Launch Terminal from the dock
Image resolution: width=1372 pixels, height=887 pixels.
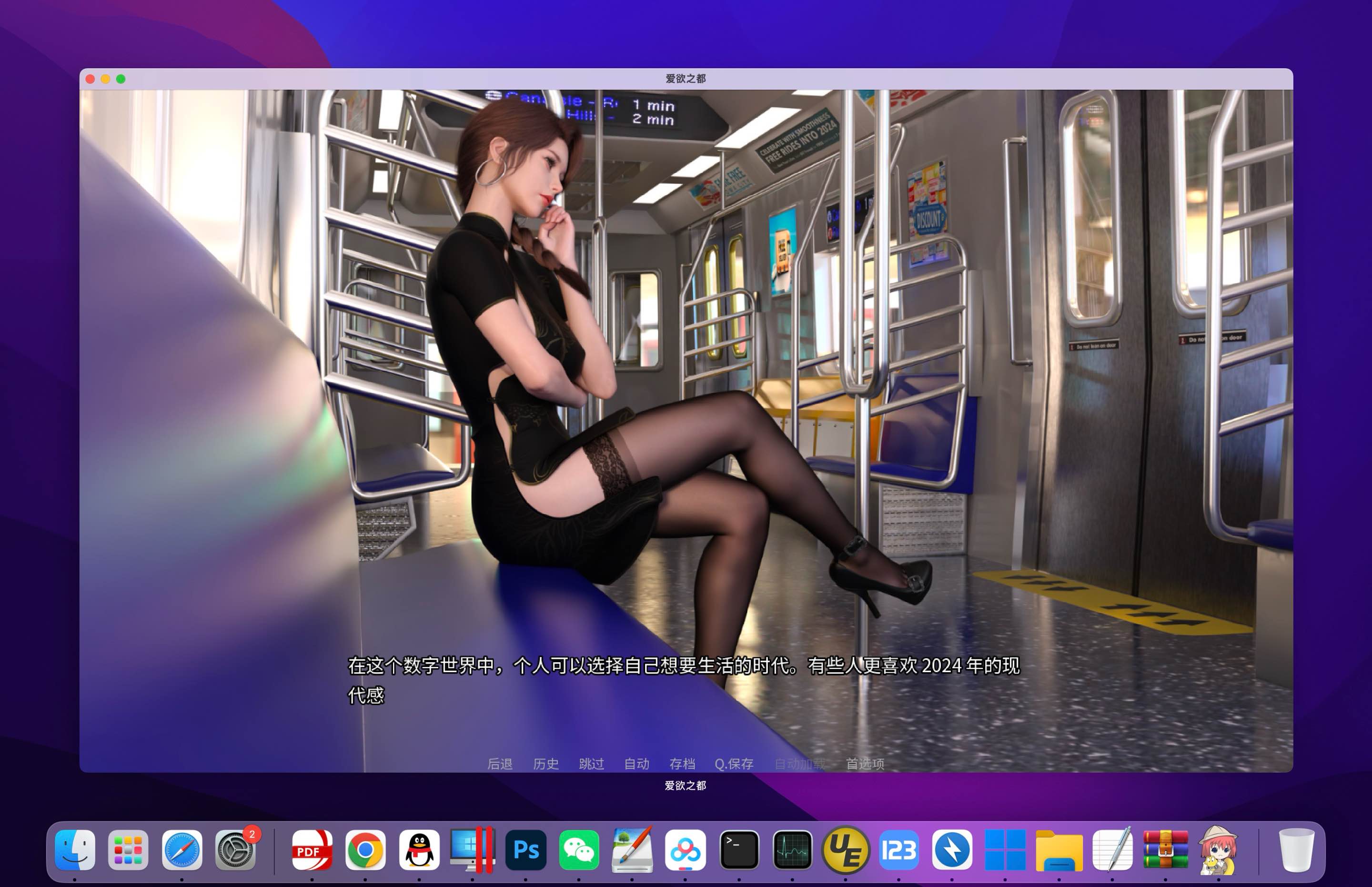pyautogui.click(x=738, y=849)
